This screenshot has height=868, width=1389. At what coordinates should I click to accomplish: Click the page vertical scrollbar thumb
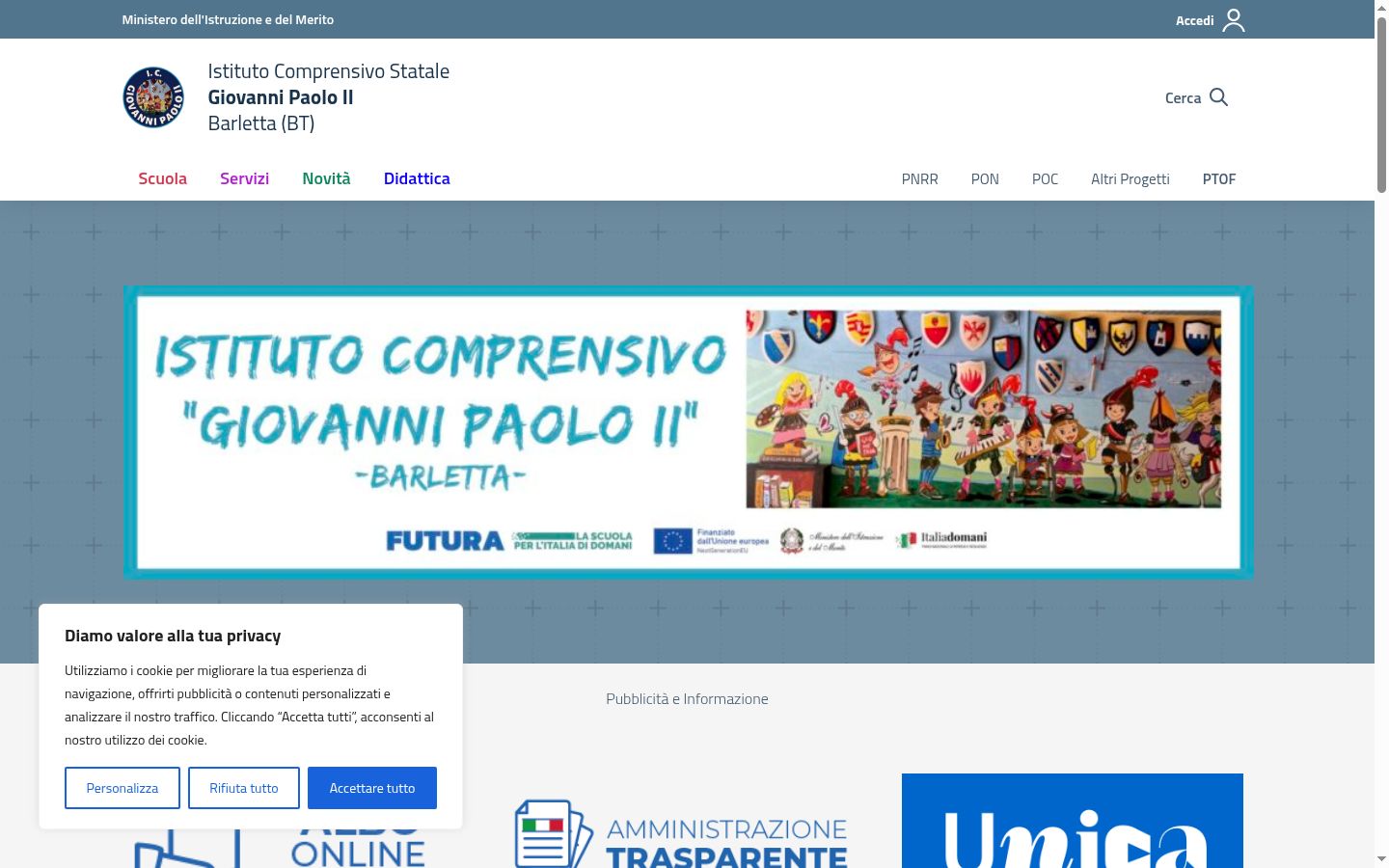(1381, 104)
